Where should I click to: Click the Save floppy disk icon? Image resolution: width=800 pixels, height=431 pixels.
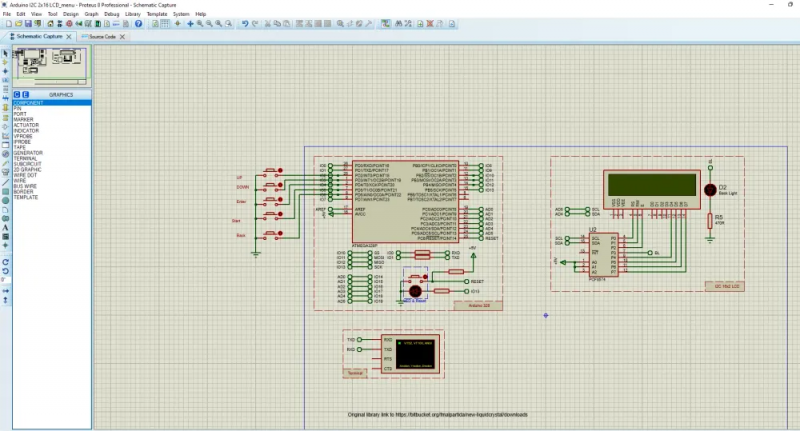click(28, 24)
